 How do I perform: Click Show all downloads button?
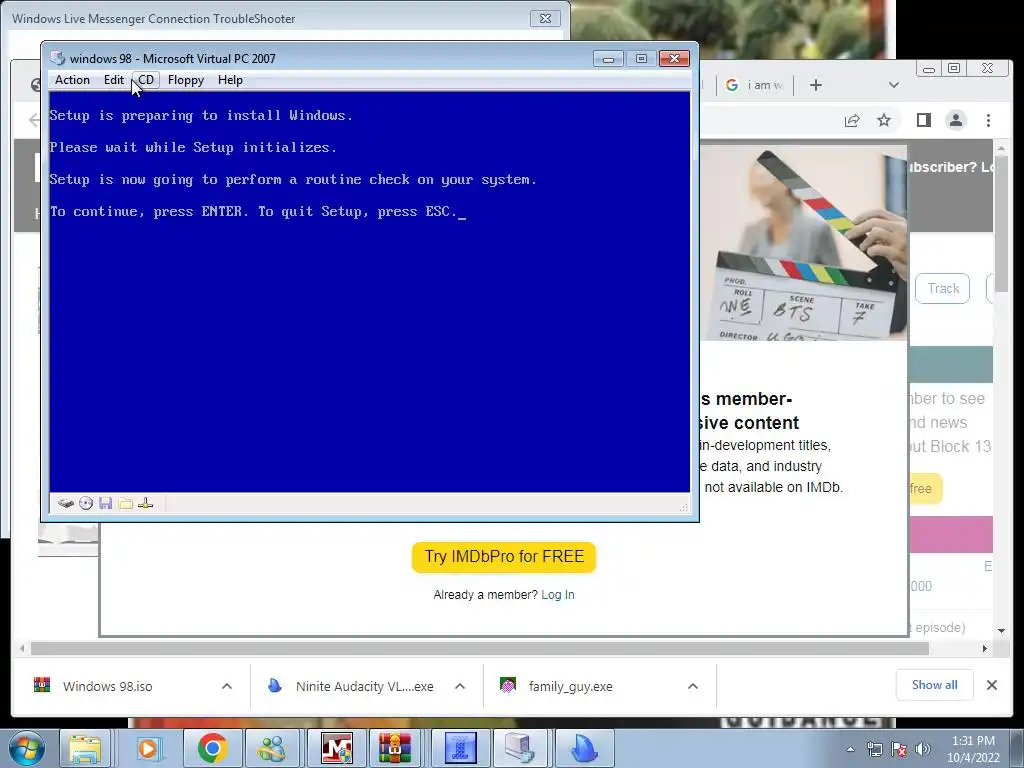coord(935,685)
